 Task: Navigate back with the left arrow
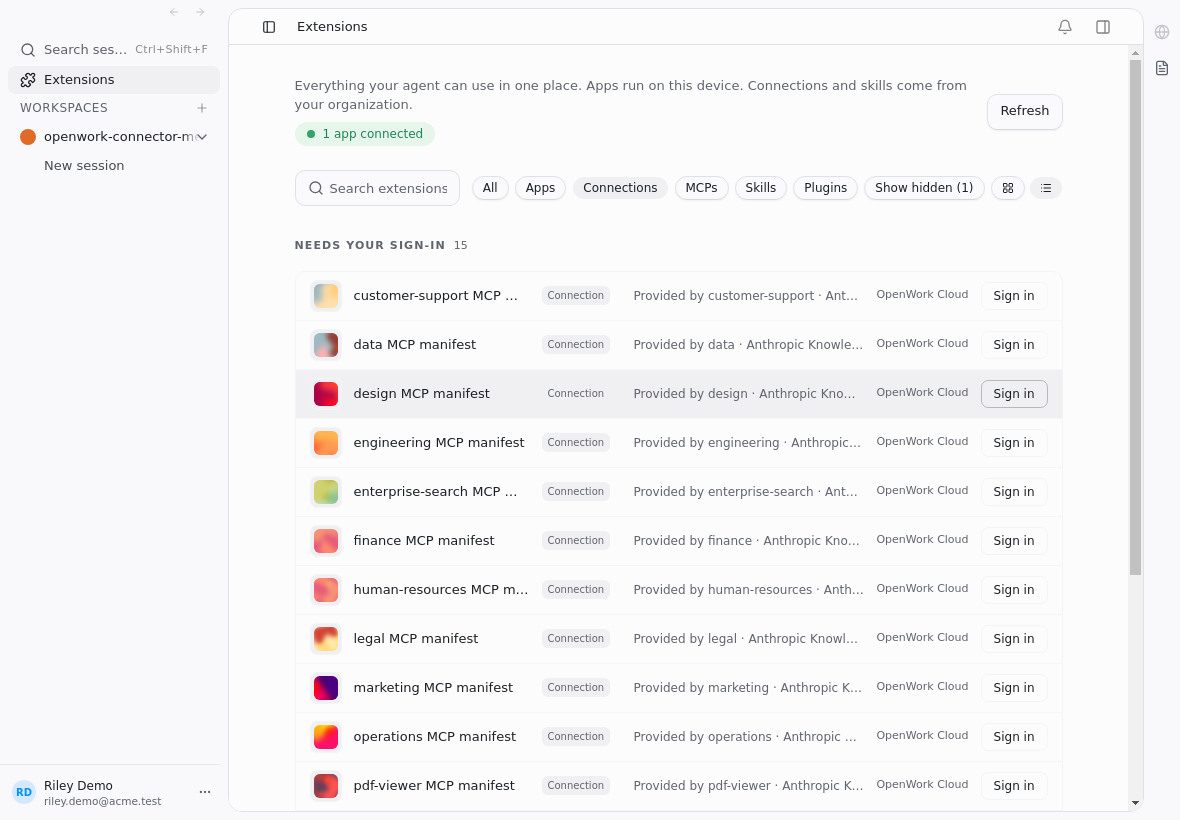pyautogui.click(x=174, y=12)
